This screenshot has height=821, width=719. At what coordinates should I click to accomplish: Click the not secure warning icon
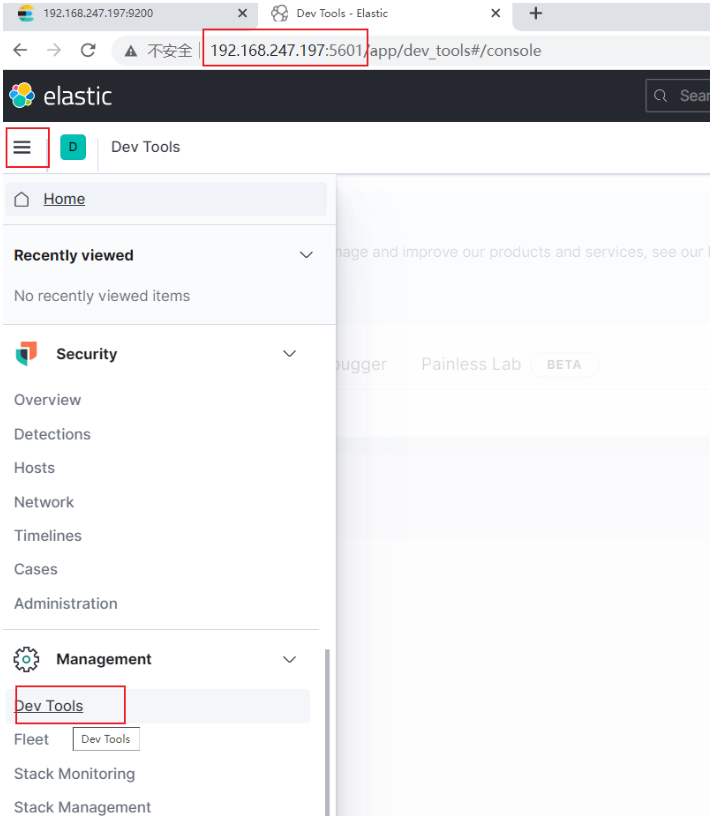(130, 51)
